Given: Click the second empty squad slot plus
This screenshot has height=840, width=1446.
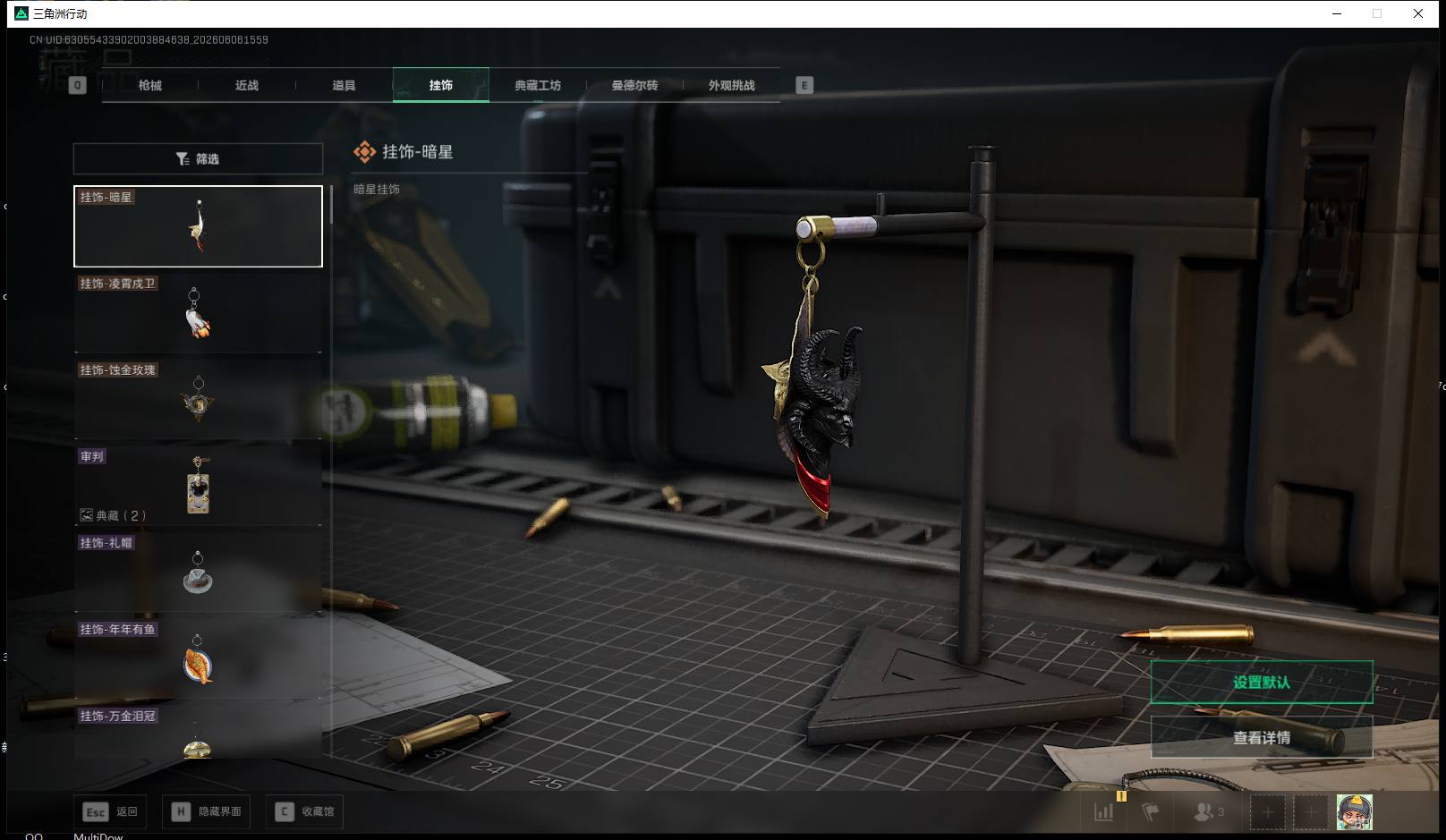Looking at the screenshot, I should coord(1311,812).
